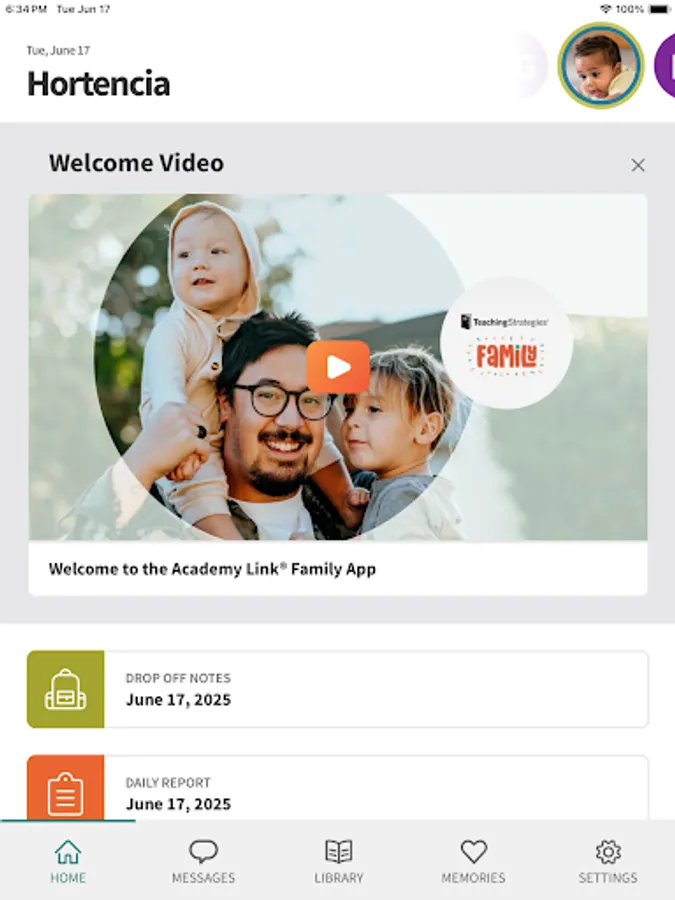Open the Settings tab
This screenshot has width=675, height=900.
click(x=608, y=861)
